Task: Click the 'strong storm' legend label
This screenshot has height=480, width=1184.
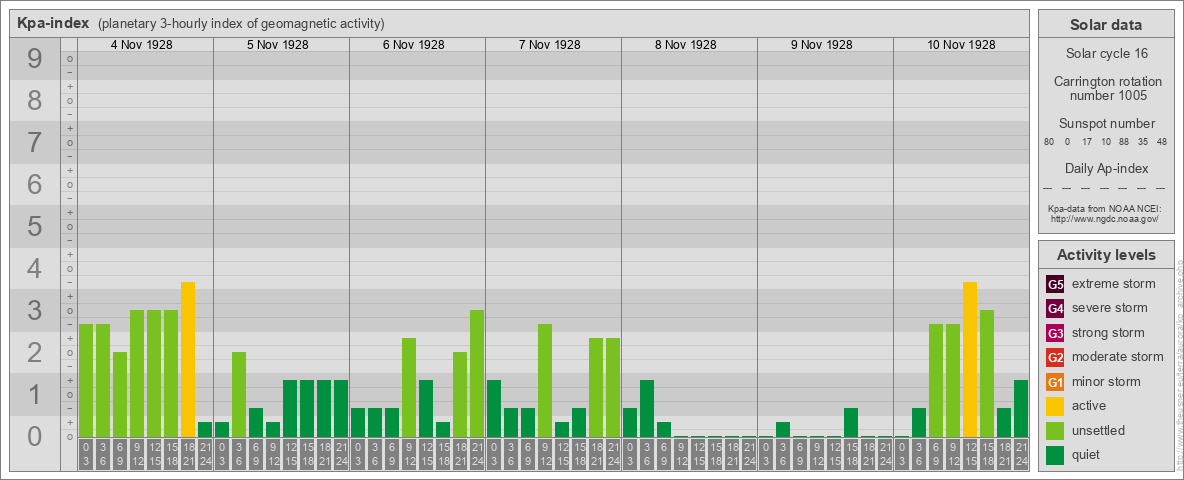Action: point(1108,333)
